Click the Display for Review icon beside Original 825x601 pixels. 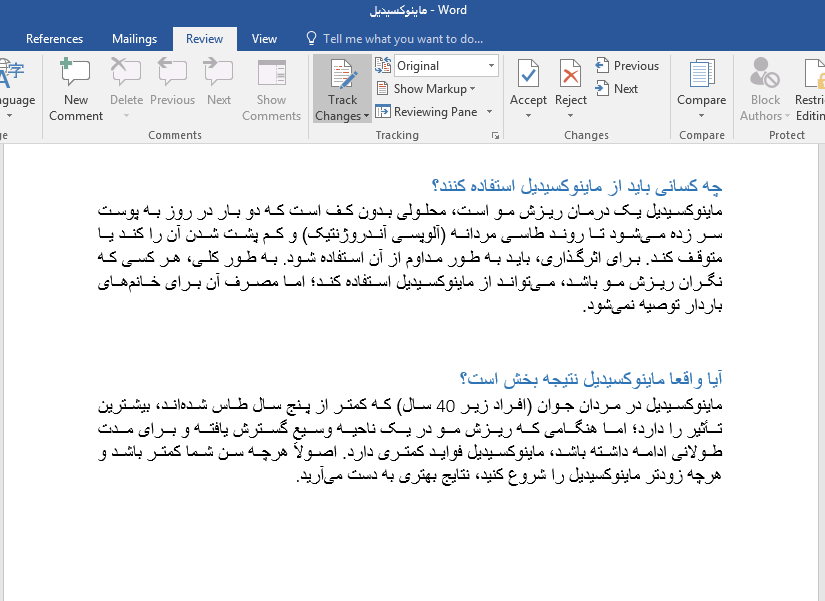point(383,65)
